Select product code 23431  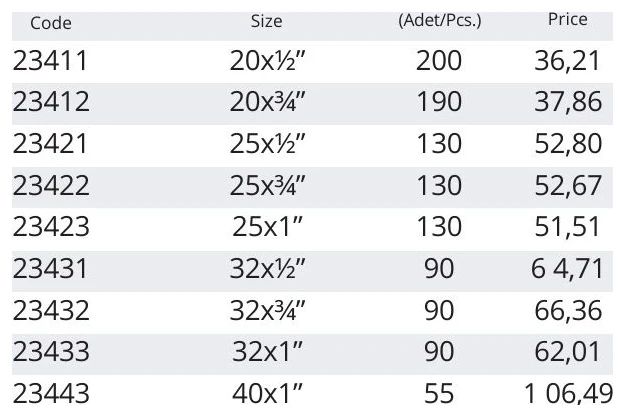coord(50,269)
